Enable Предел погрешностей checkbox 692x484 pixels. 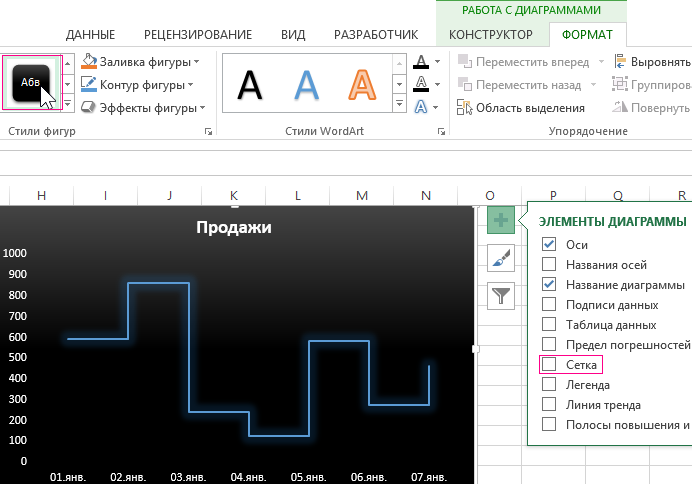click(549, 344)
